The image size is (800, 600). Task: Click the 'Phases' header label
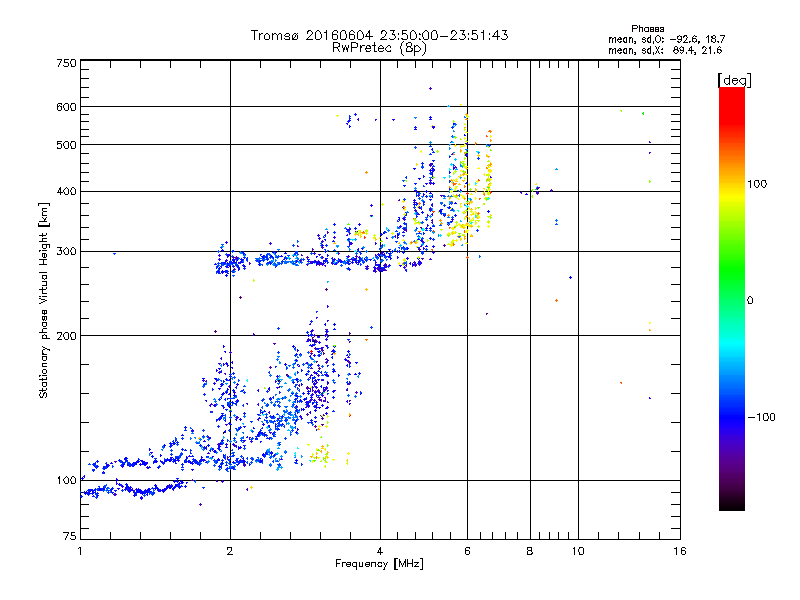coord(647,29)
